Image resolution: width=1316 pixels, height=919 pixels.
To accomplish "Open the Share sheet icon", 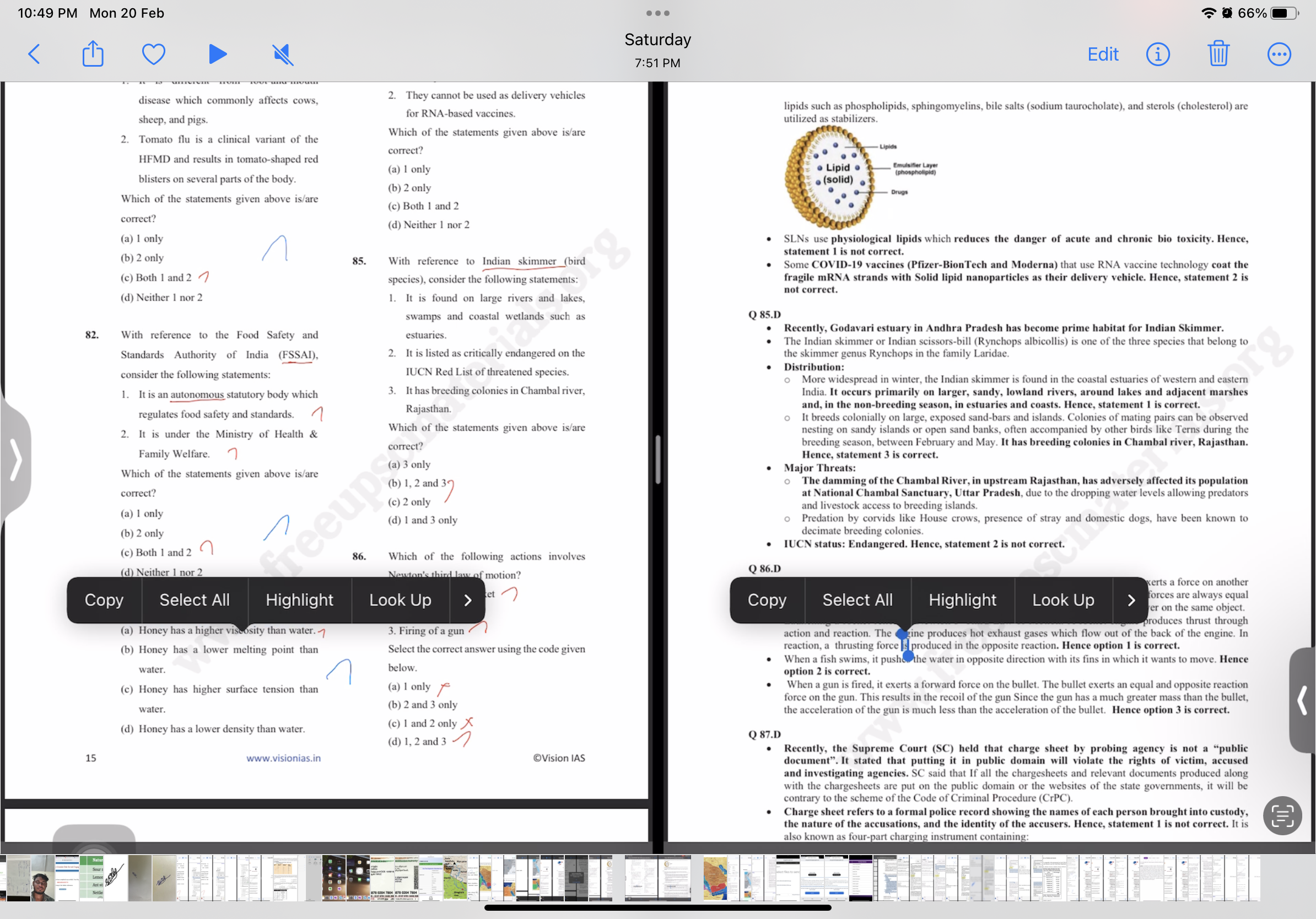I will 93,55.
